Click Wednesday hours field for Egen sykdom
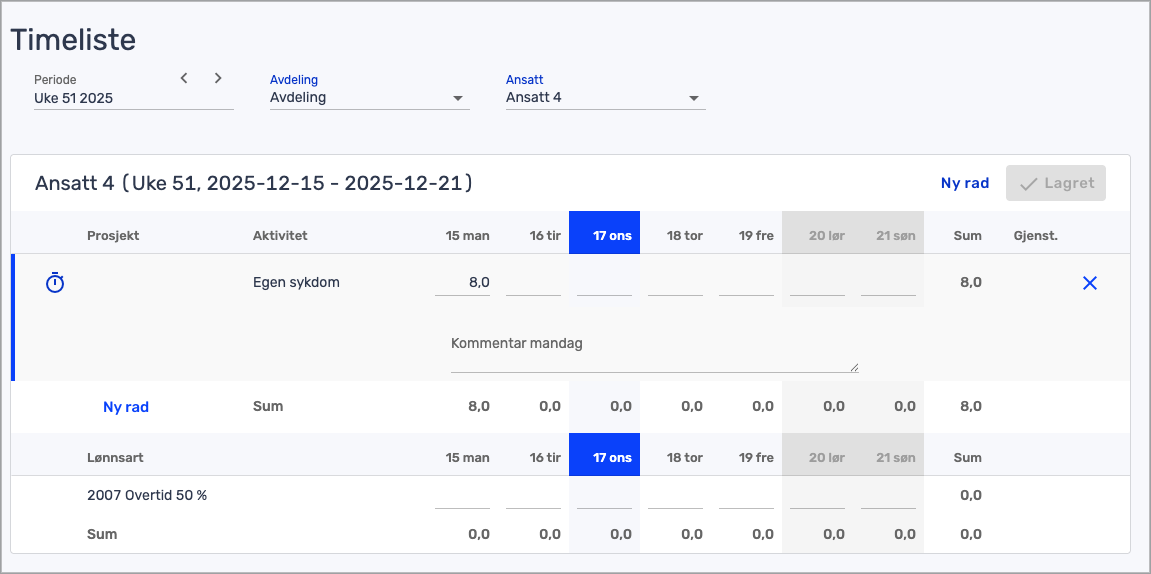Screen dimensions: 1151x574 pyautogui.click(x=604, y=283)
